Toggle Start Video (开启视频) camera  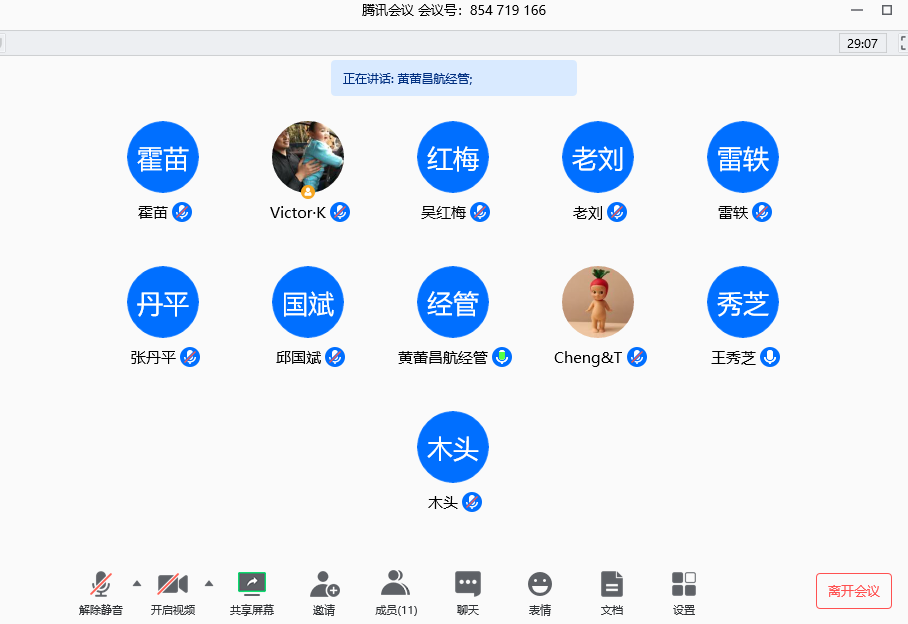pyautogui.click(x=173, y=584)
